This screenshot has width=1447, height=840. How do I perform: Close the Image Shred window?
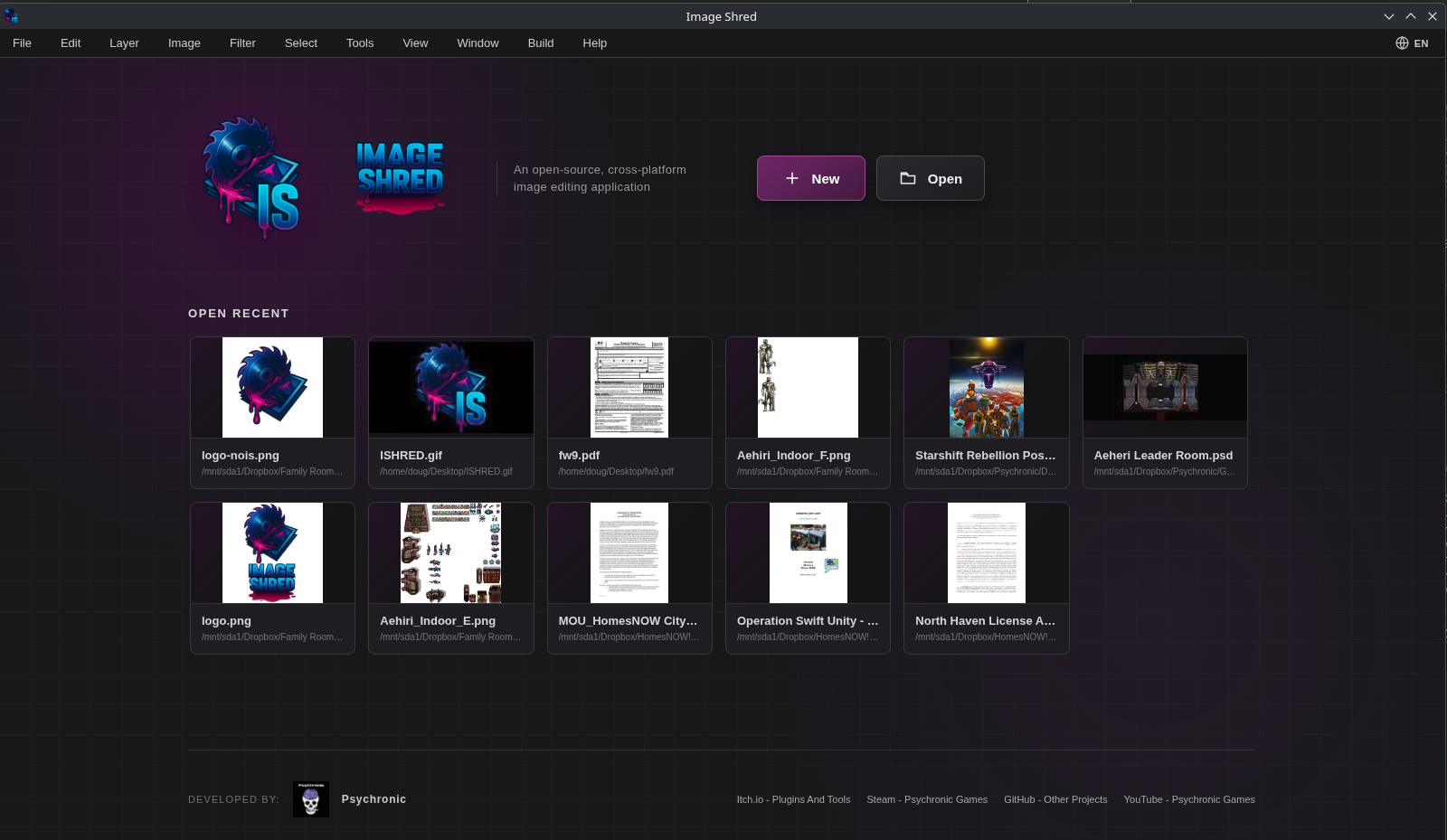(1433, 16)
